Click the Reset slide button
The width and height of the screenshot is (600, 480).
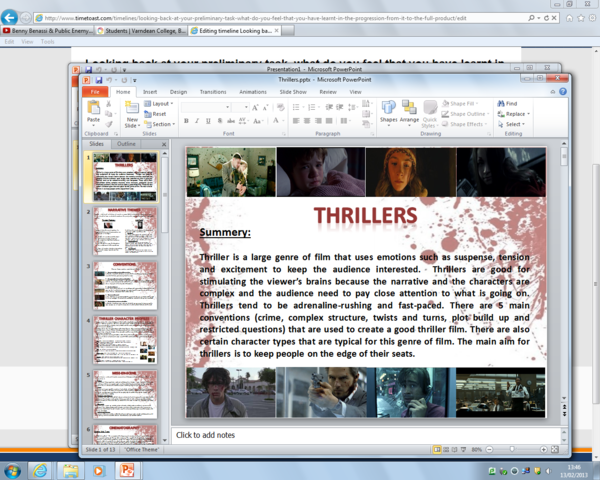(155, 114)
